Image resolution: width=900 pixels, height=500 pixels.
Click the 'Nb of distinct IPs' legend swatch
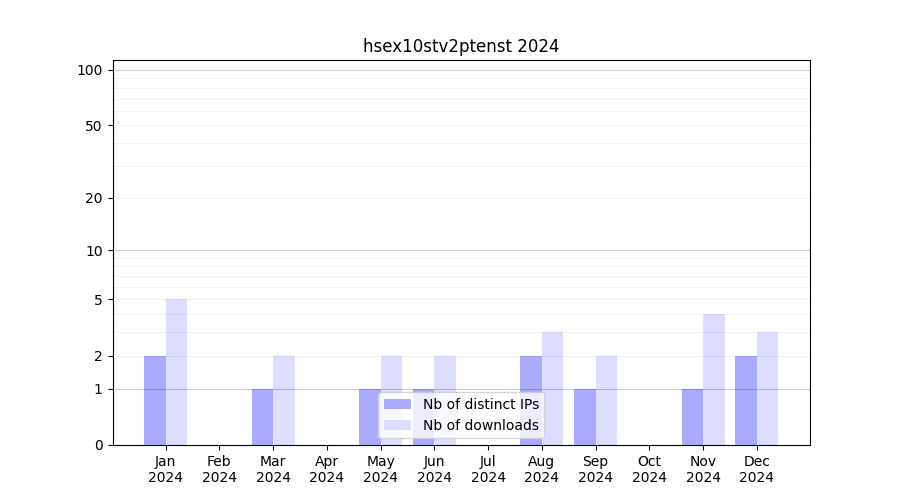coord(397,404)
